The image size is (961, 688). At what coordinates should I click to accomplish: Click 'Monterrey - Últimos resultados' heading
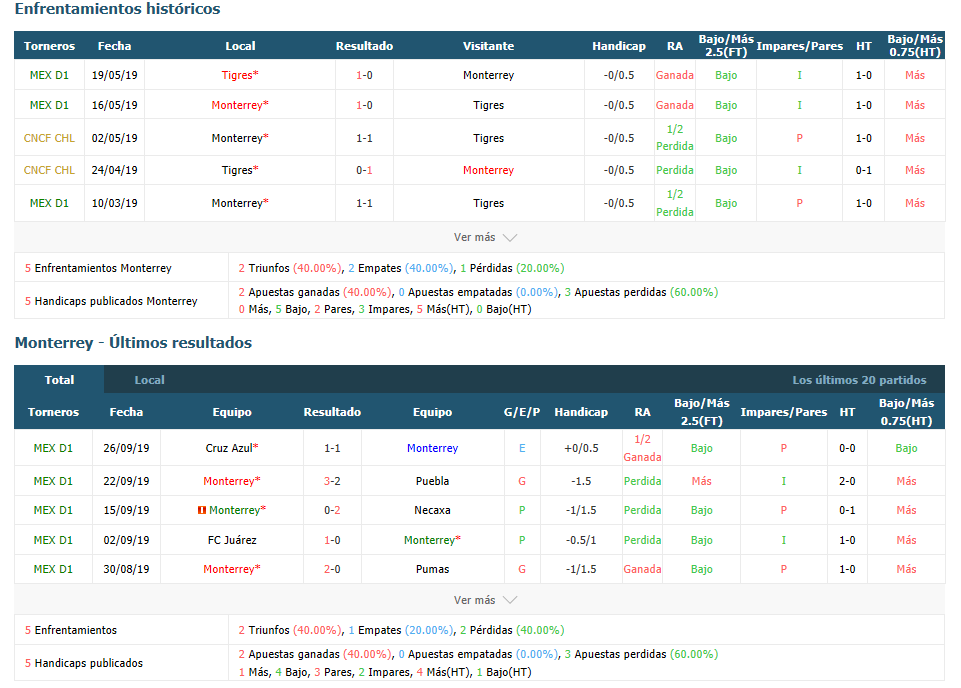[x=133, y=342]
